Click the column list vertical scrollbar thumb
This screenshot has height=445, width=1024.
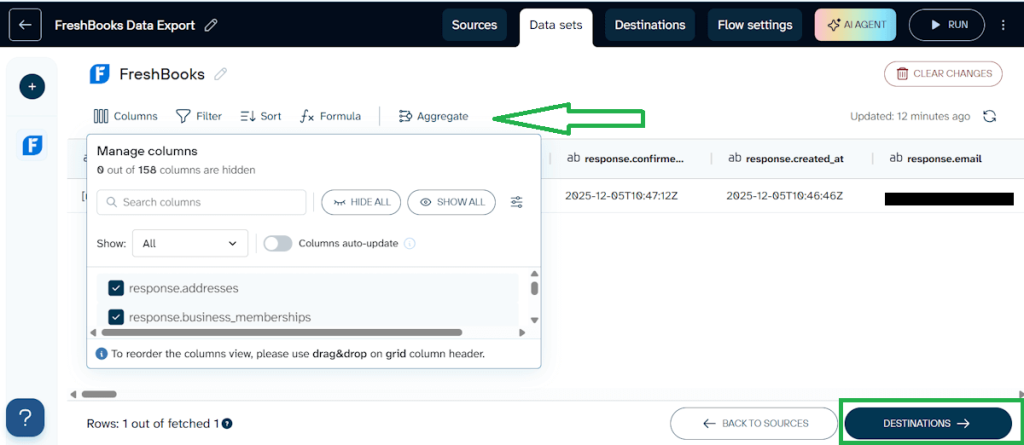534,288
